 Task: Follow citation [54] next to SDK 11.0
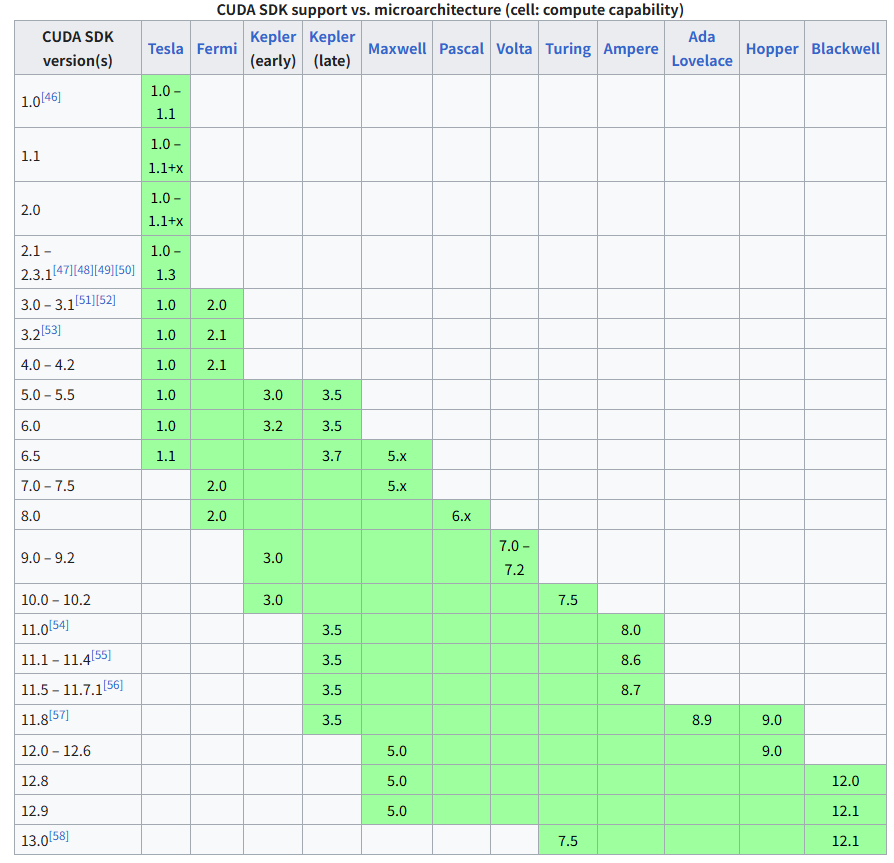coord(59,625)
